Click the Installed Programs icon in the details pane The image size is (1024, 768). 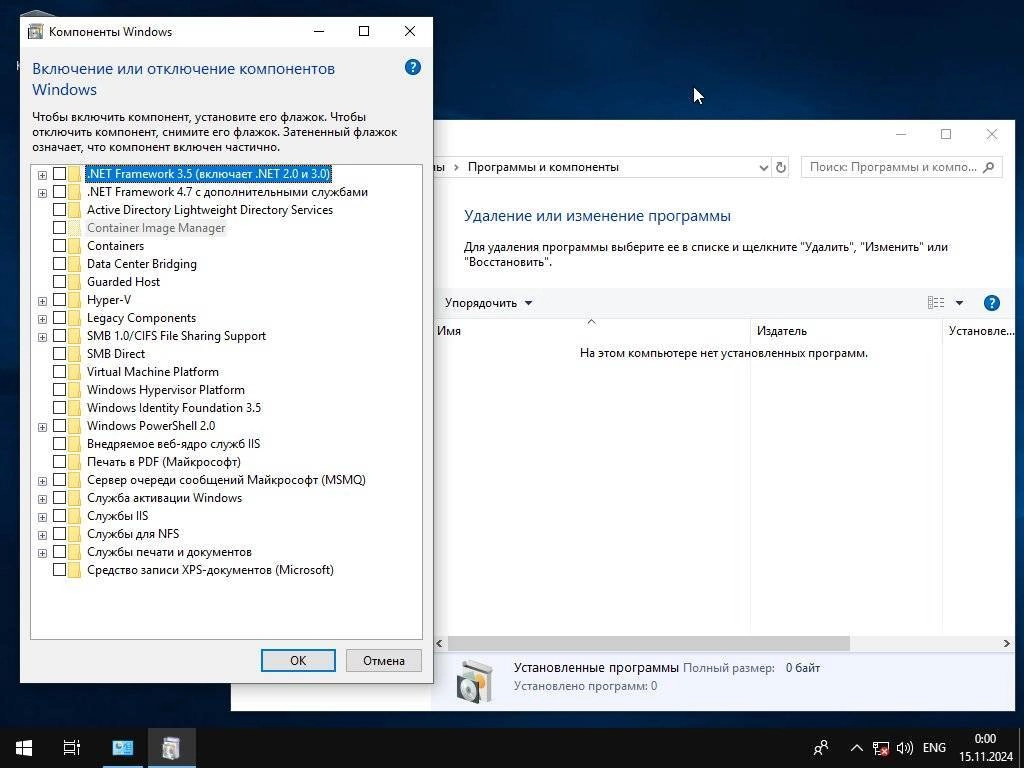coord(475,680)
